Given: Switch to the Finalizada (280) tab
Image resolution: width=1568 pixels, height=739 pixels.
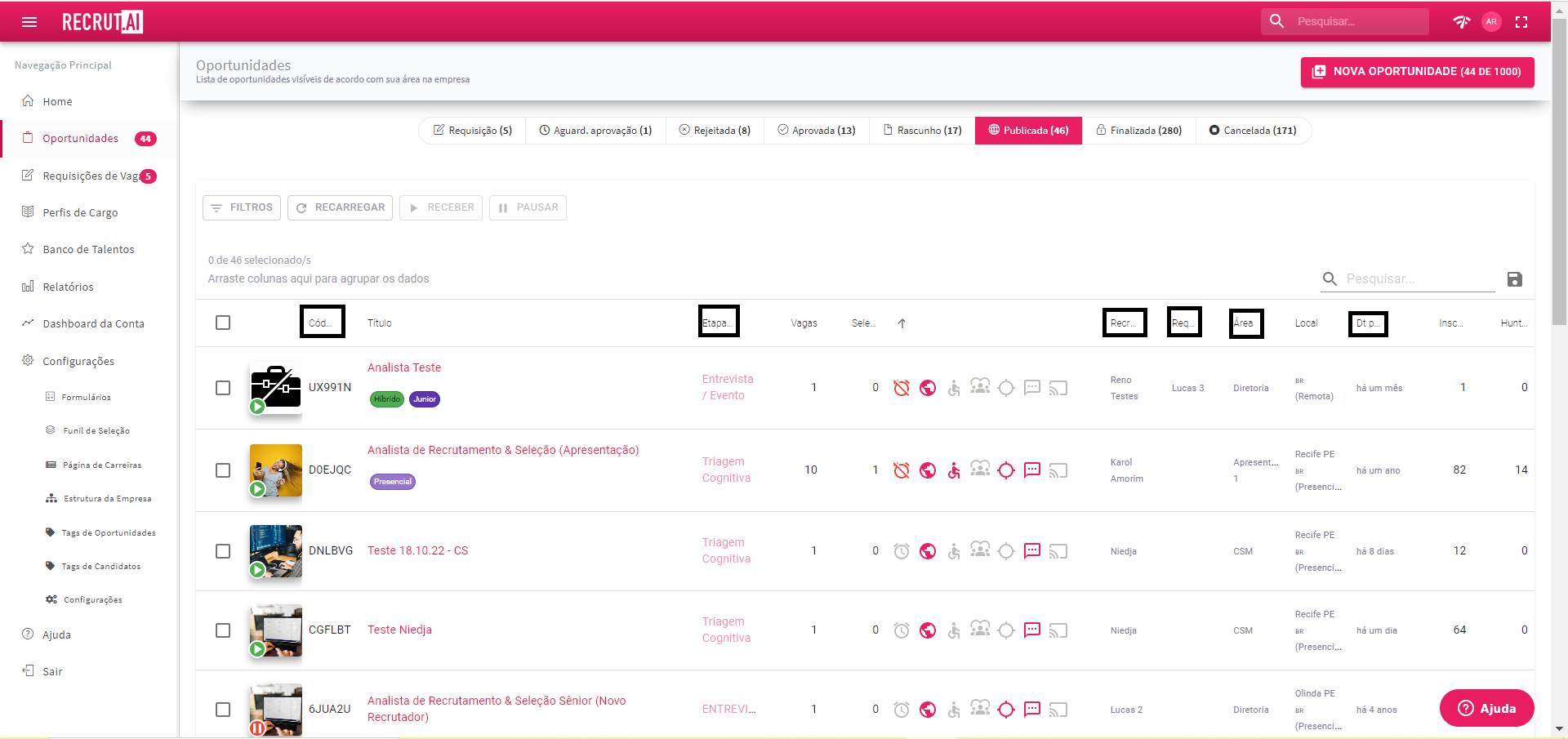Looking at the screenshot, I should click(x=1138, y=131).
